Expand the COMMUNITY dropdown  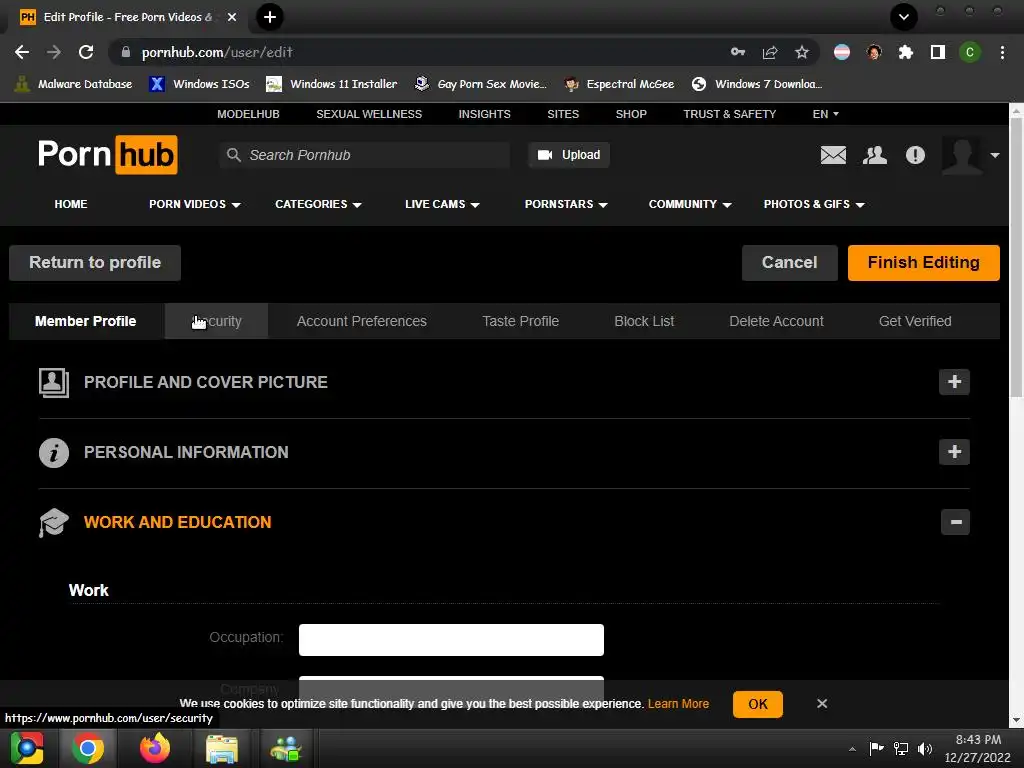690,204
